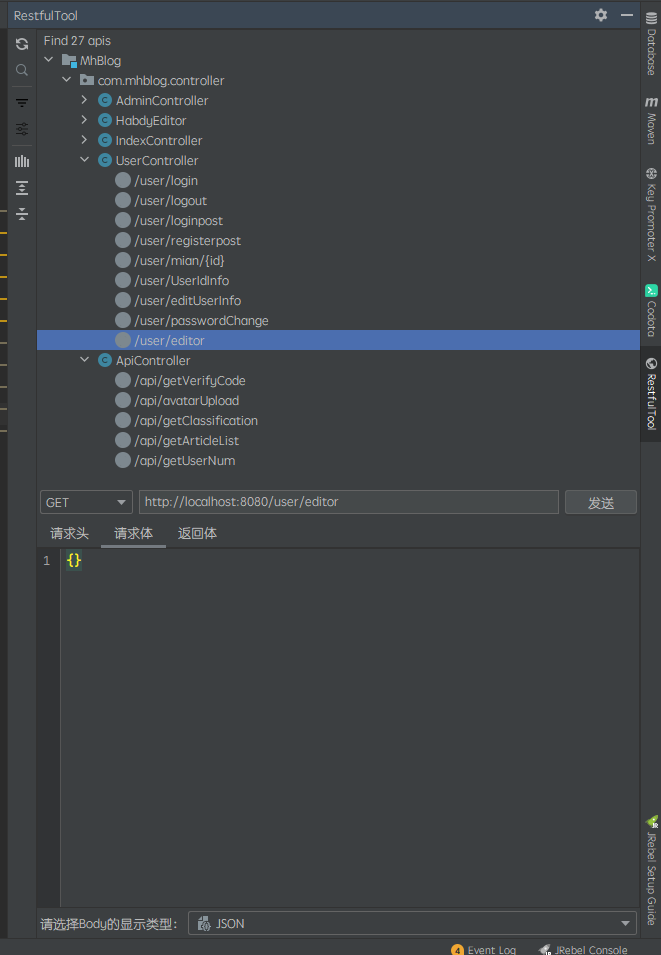Image resolution: width=661 pixels, height=955 pixels.
Task: Click the collapse all icon
Action: [x=22, y=214]
